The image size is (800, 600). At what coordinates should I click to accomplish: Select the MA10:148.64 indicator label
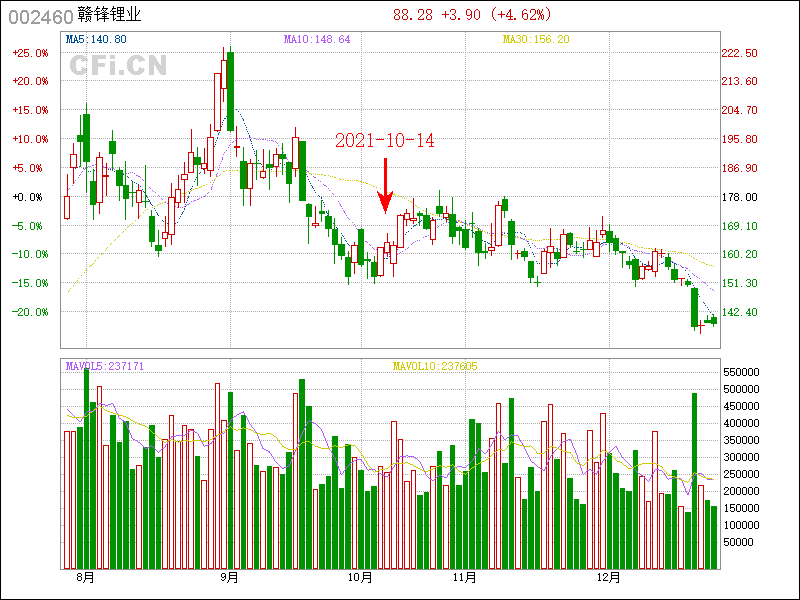pos(316,39)
